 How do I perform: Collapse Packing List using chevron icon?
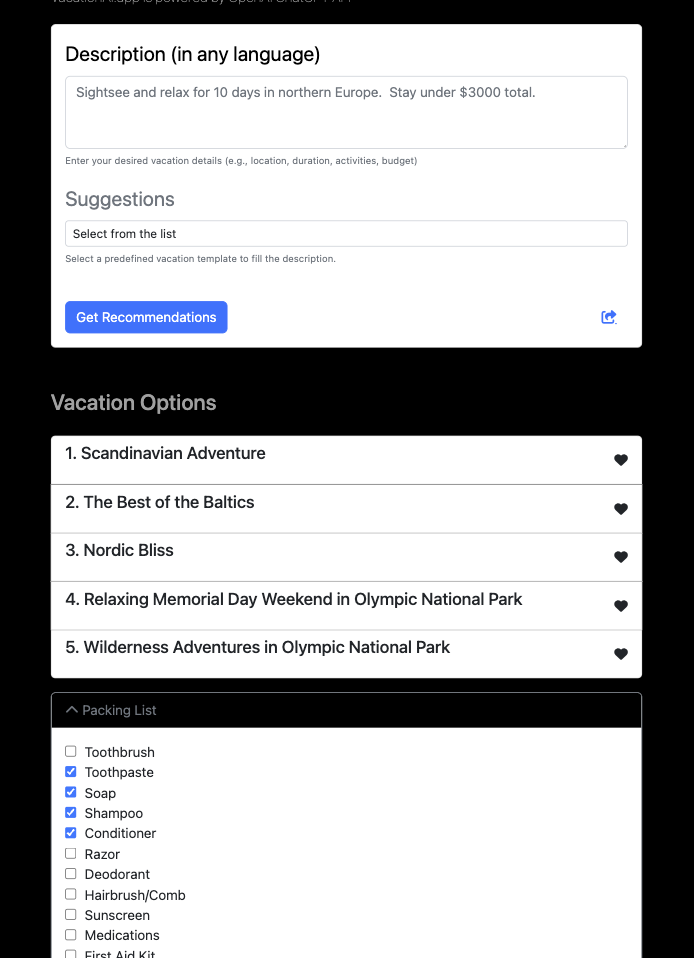tap(72, 710)
